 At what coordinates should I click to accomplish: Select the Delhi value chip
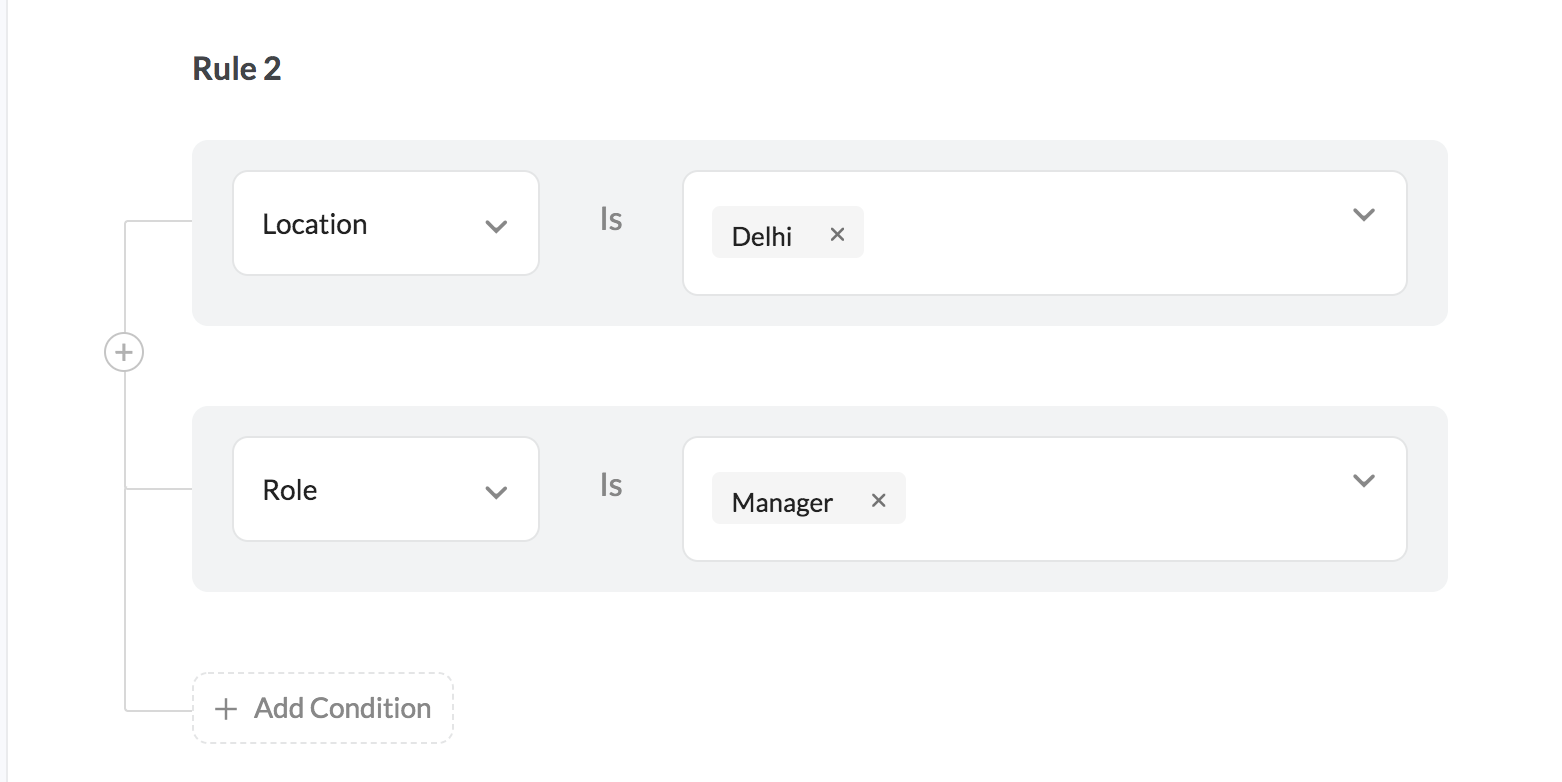762,235
